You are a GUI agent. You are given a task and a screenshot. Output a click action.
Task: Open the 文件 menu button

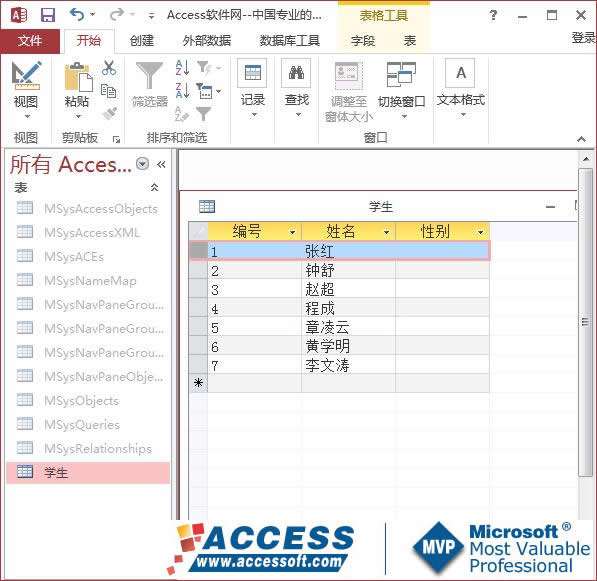pyautogui.click(x=30, y=40)
